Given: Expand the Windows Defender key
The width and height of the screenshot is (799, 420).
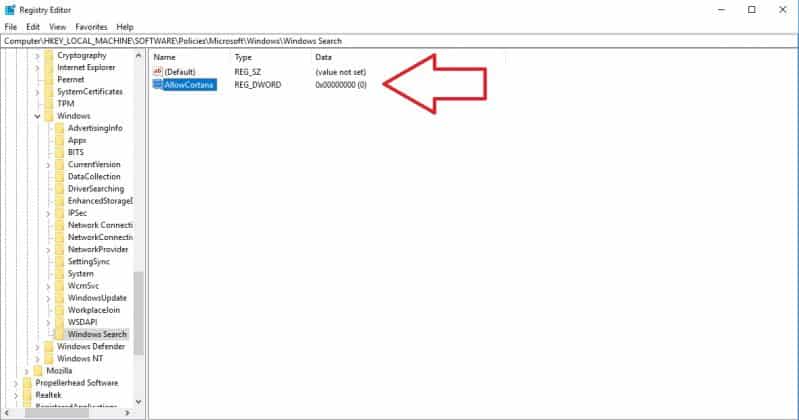Looking at the screenshot, I should pos(37,347).
